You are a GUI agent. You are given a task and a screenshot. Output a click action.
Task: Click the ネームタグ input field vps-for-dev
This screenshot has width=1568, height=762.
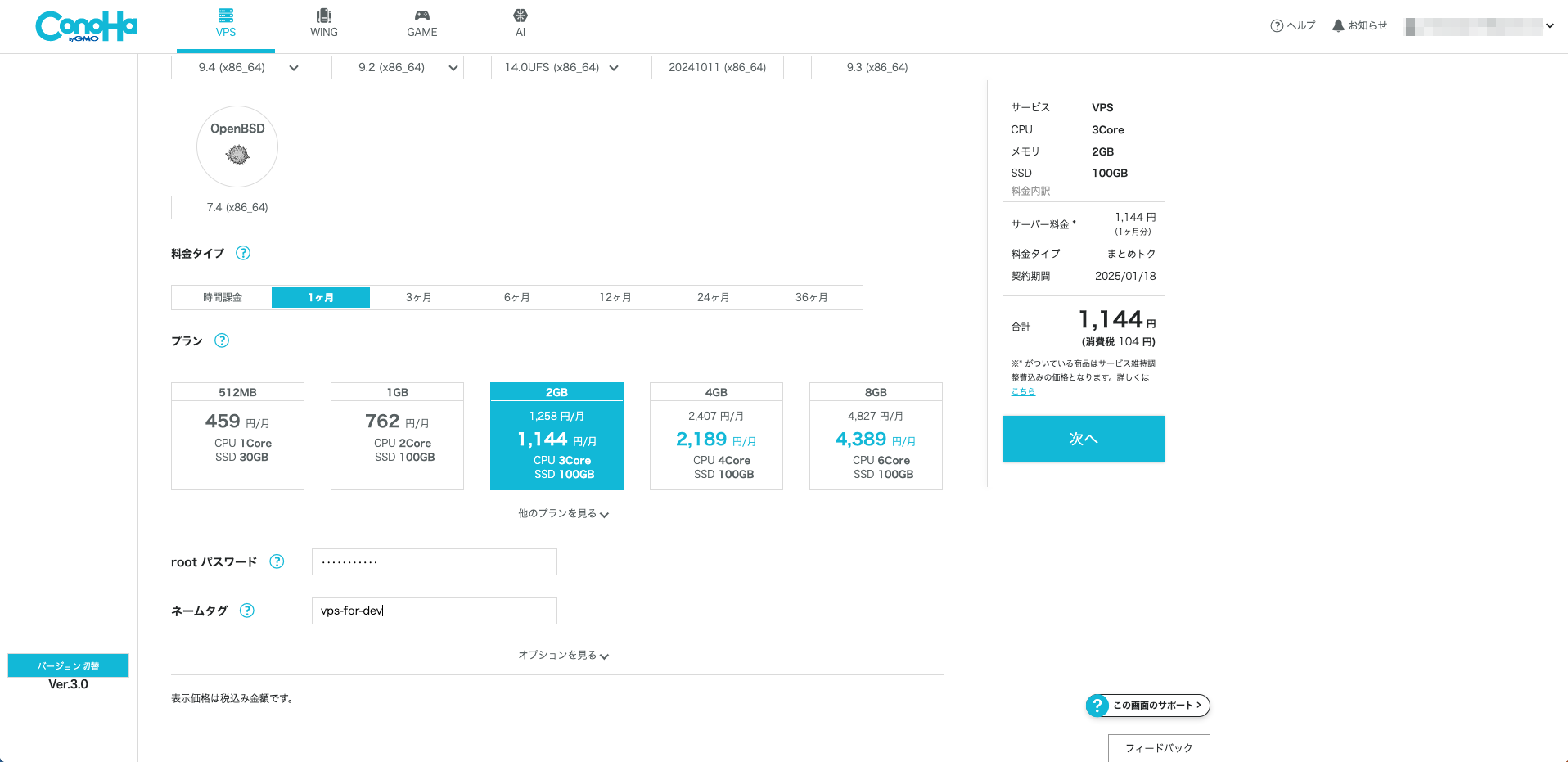(x=434, y=611)
